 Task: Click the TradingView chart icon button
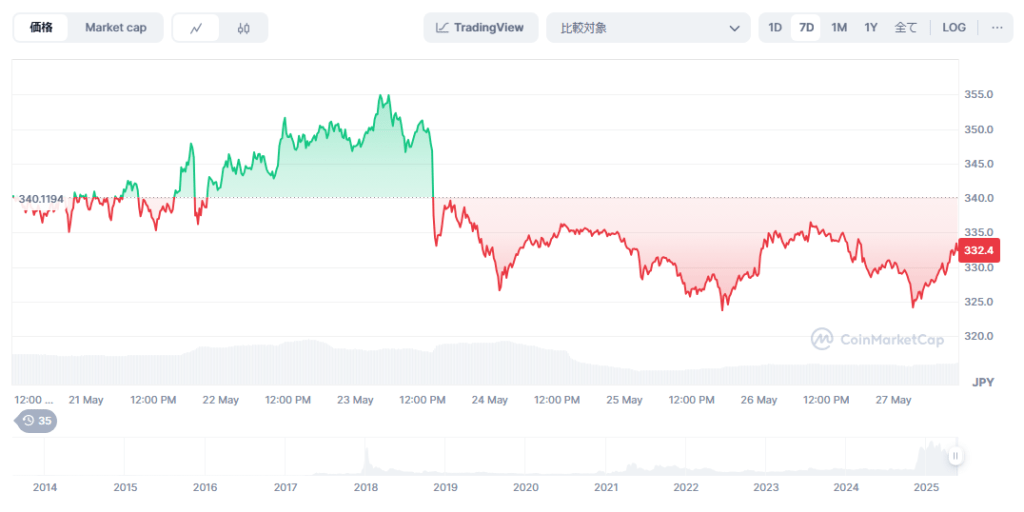point(481,28)
